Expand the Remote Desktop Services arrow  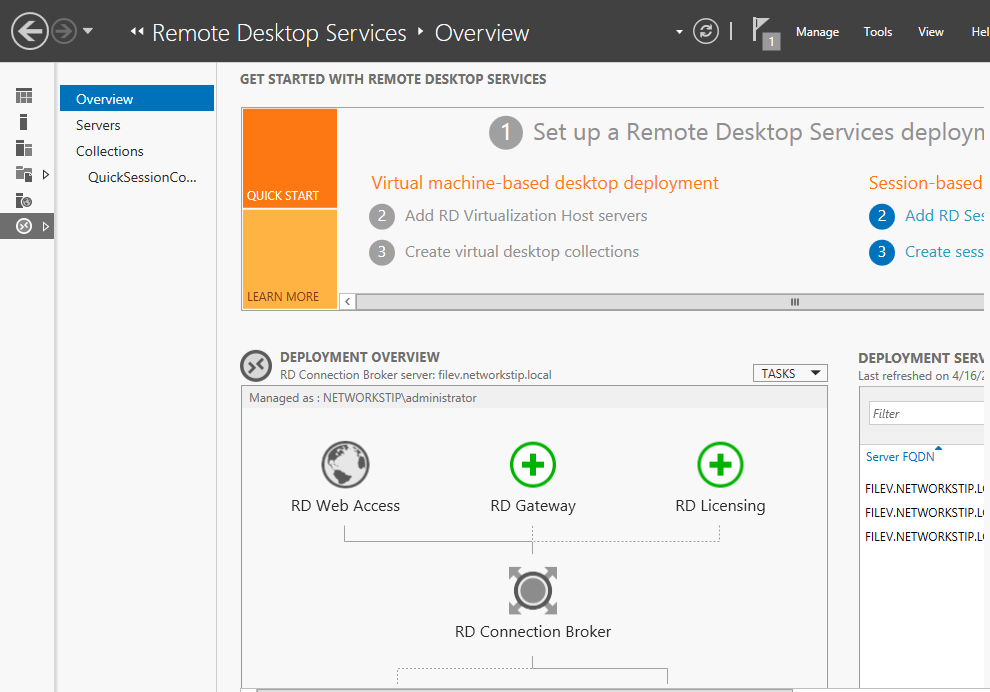pos(44,226)
